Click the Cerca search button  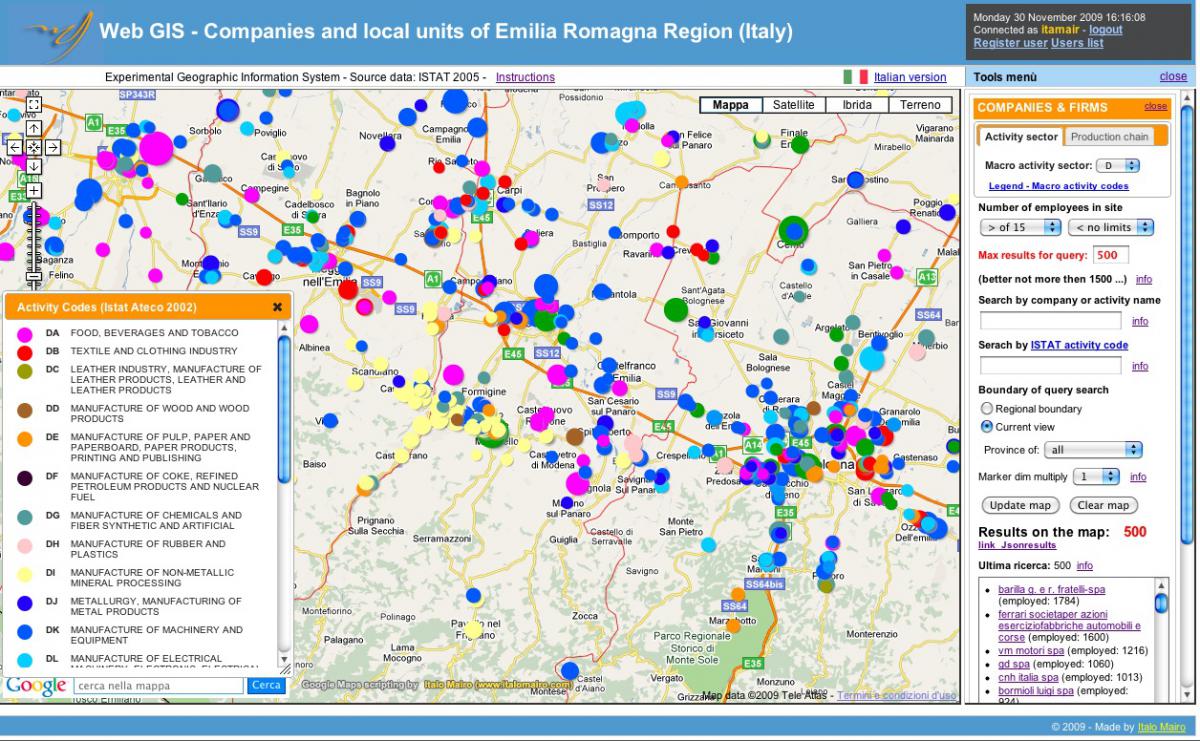tap(265, 686)
